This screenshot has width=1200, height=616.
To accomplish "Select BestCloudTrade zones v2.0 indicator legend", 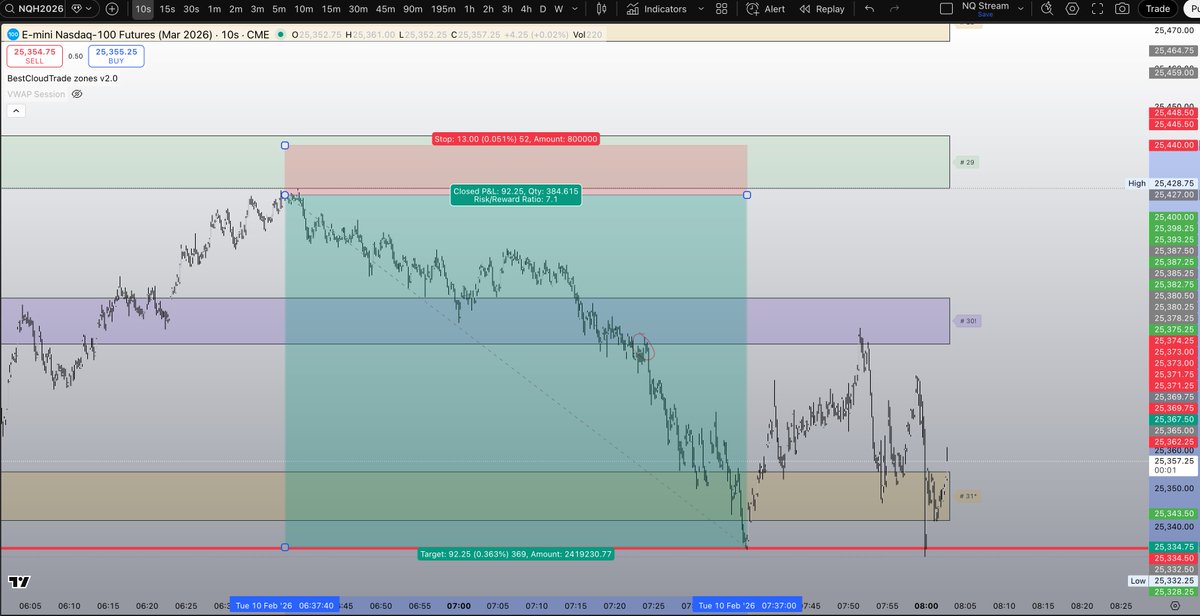I will tap(62, 78).
